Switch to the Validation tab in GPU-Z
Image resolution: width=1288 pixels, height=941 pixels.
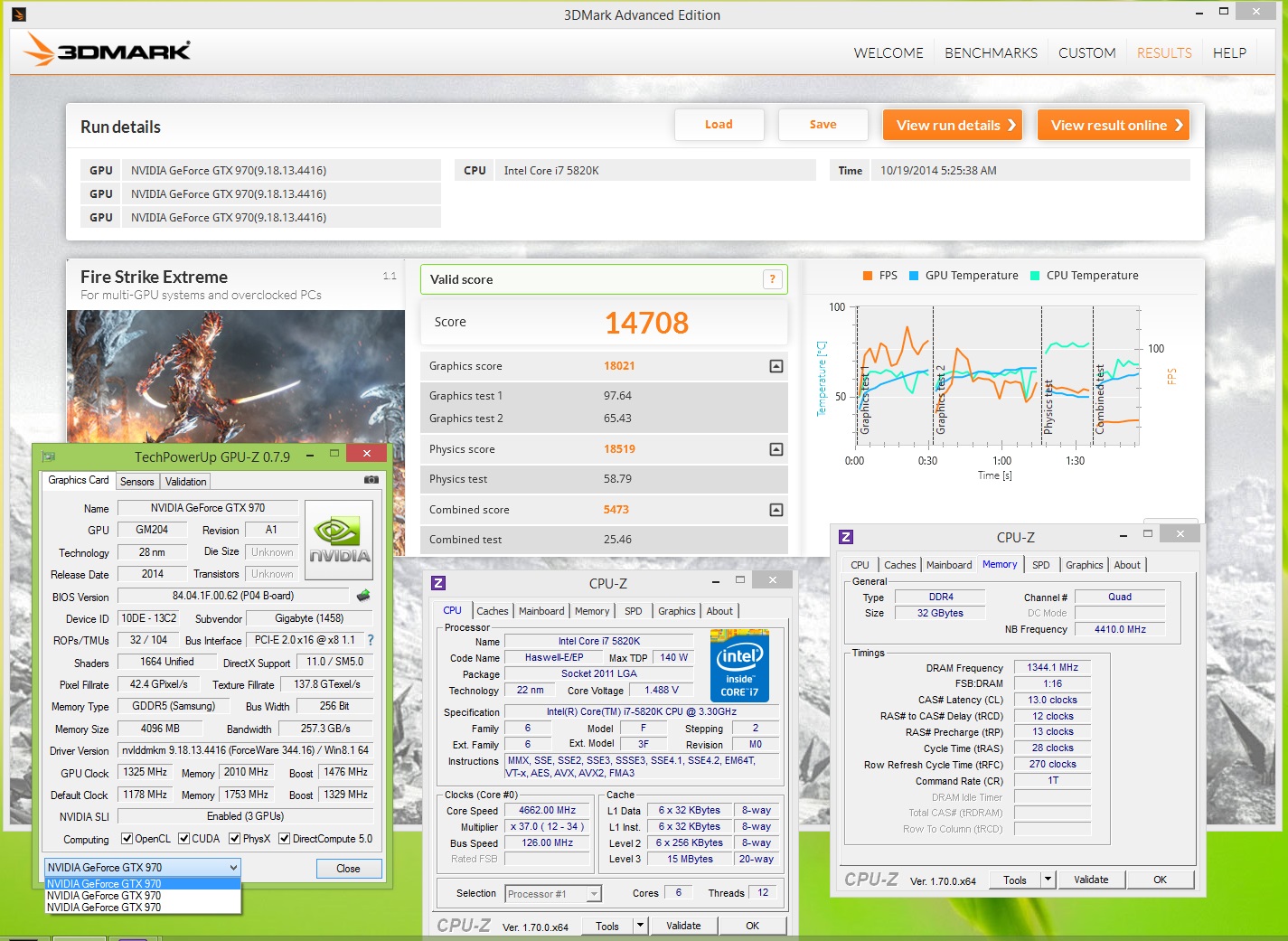186,482
